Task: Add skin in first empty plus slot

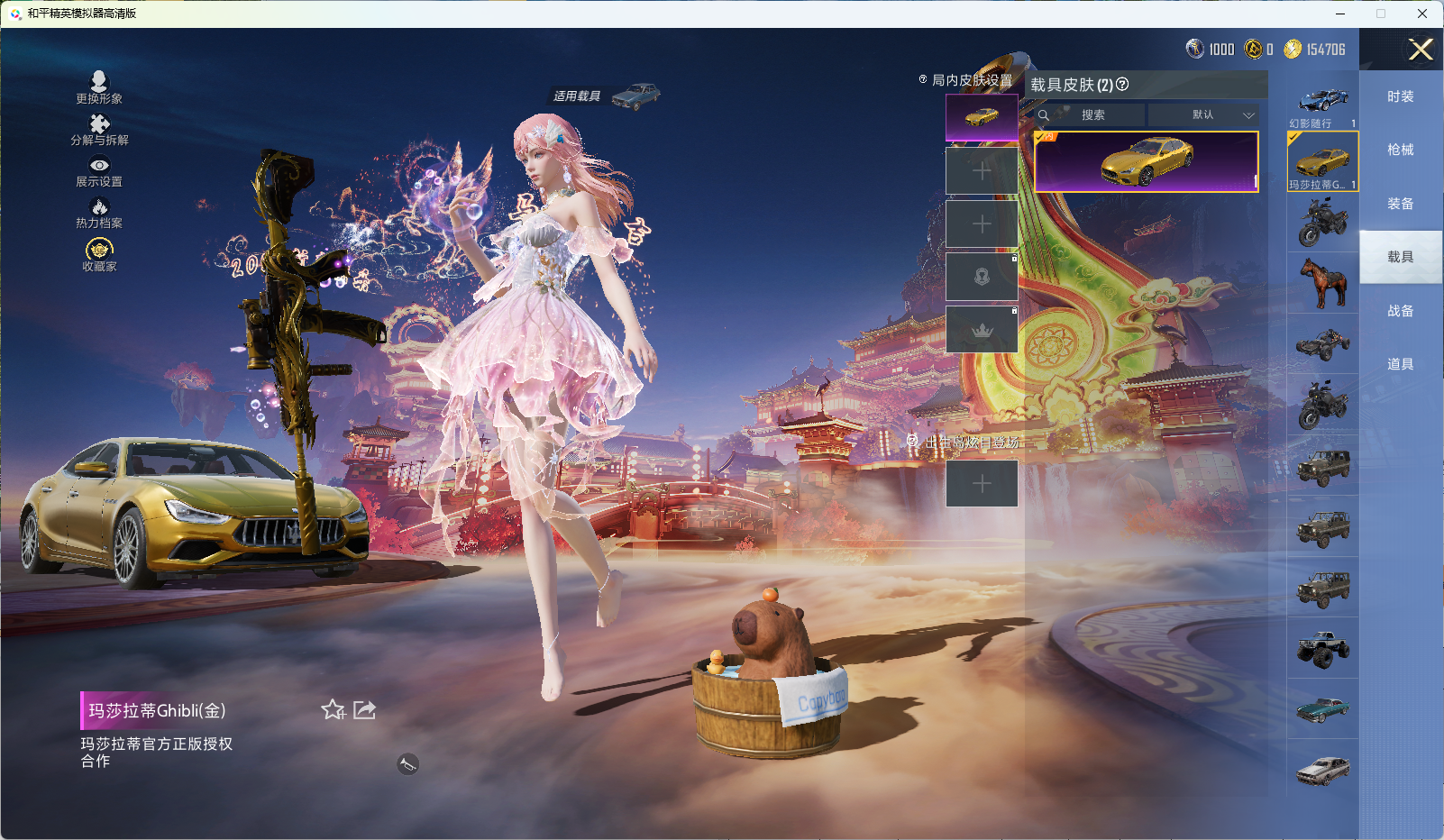Action: [x=982, y=171]
